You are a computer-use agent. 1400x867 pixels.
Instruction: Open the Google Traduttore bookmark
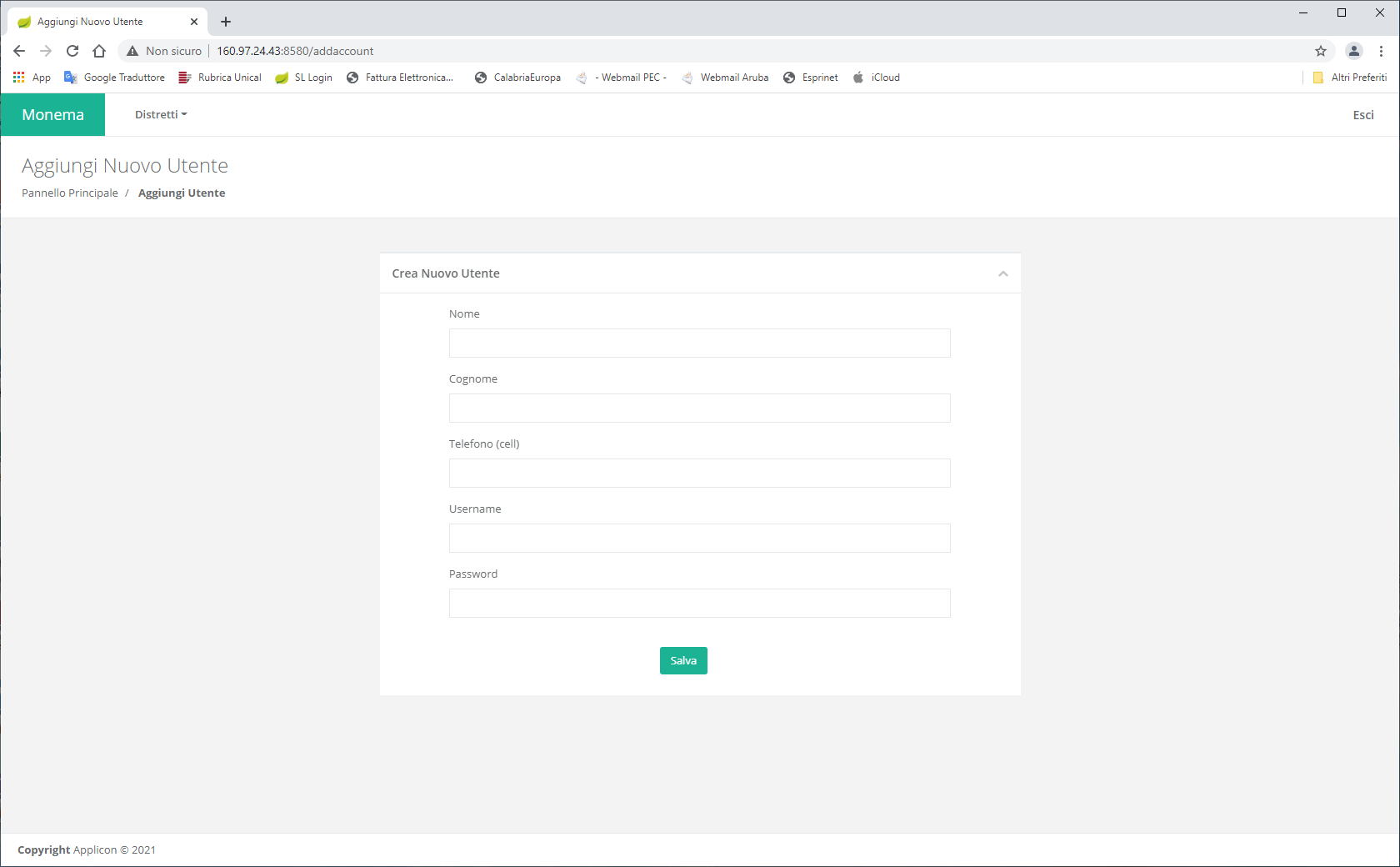[x=115, y=78]
